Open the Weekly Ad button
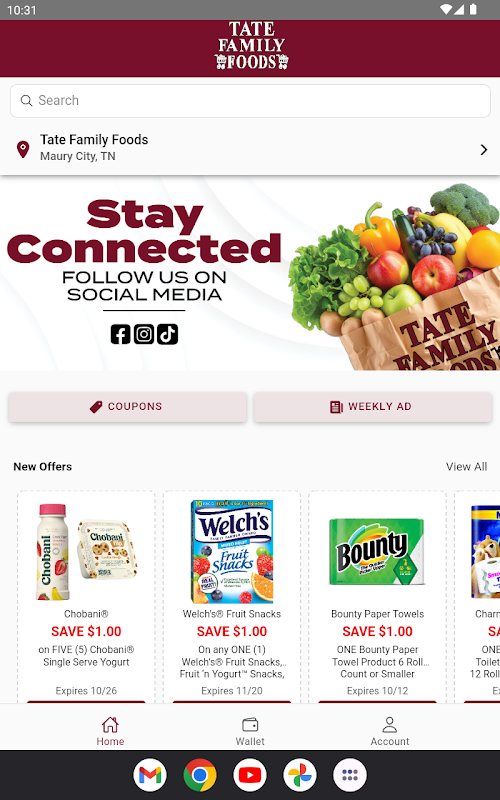Image resolution: width=500 pixels, height=800 pixels. 372,407
